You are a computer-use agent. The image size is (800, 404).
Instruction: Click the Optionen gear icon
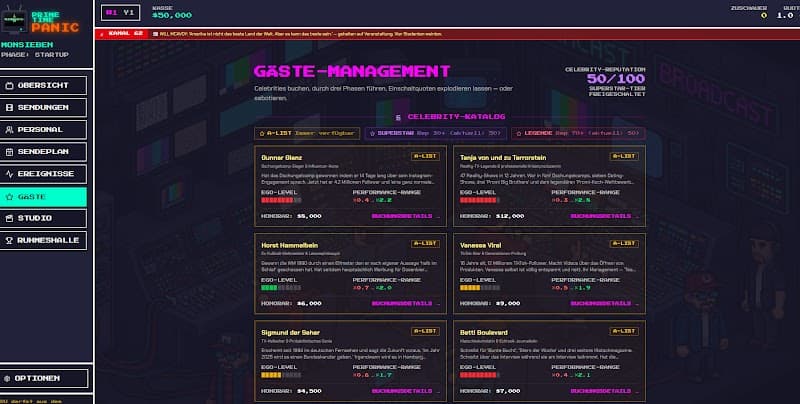click(x=7, y=378)
